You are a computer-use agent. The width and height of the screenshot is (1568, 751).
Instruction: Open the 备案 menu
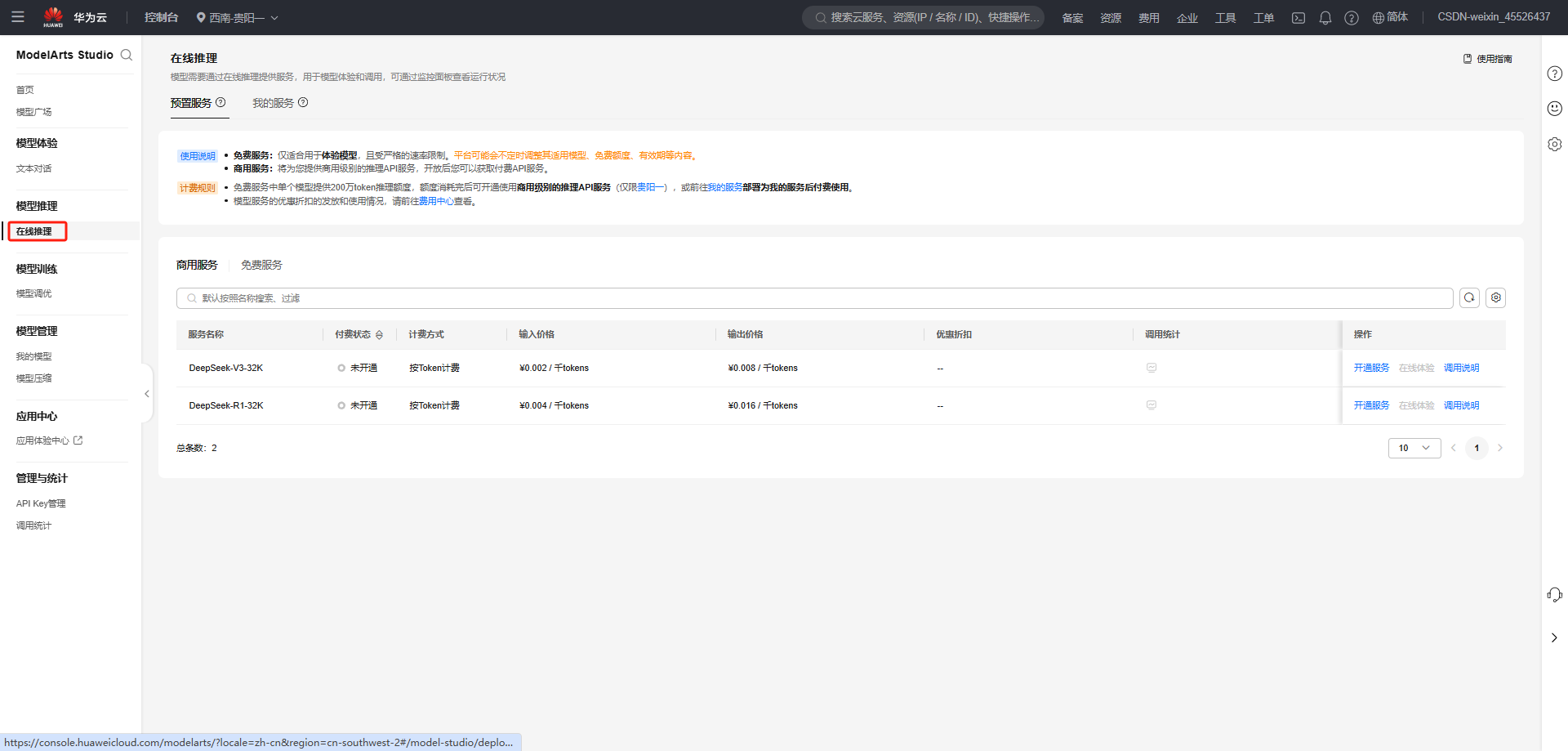(1072, 18)
